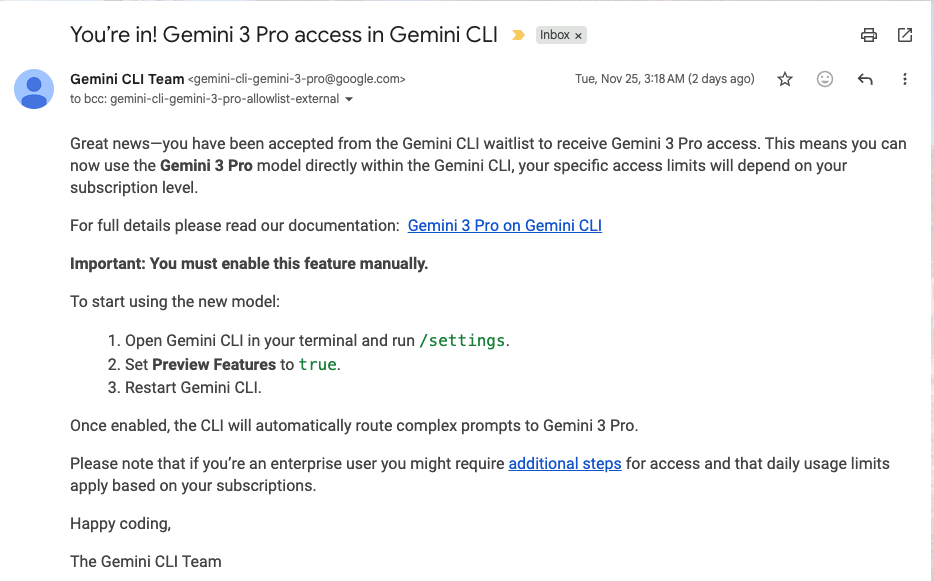Click the Tue, Nov 25 timestamp
Image resolution: width=934 pixels, height=581 pixels.
tap(664, 79)
